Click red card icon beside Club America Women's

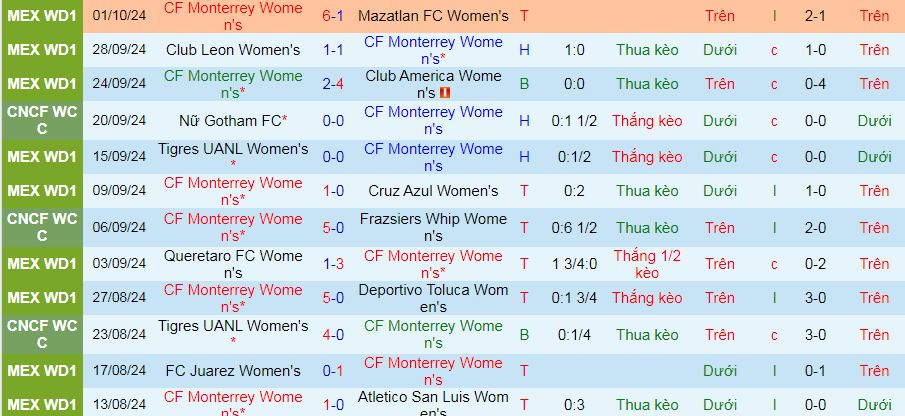pos(444,92)
